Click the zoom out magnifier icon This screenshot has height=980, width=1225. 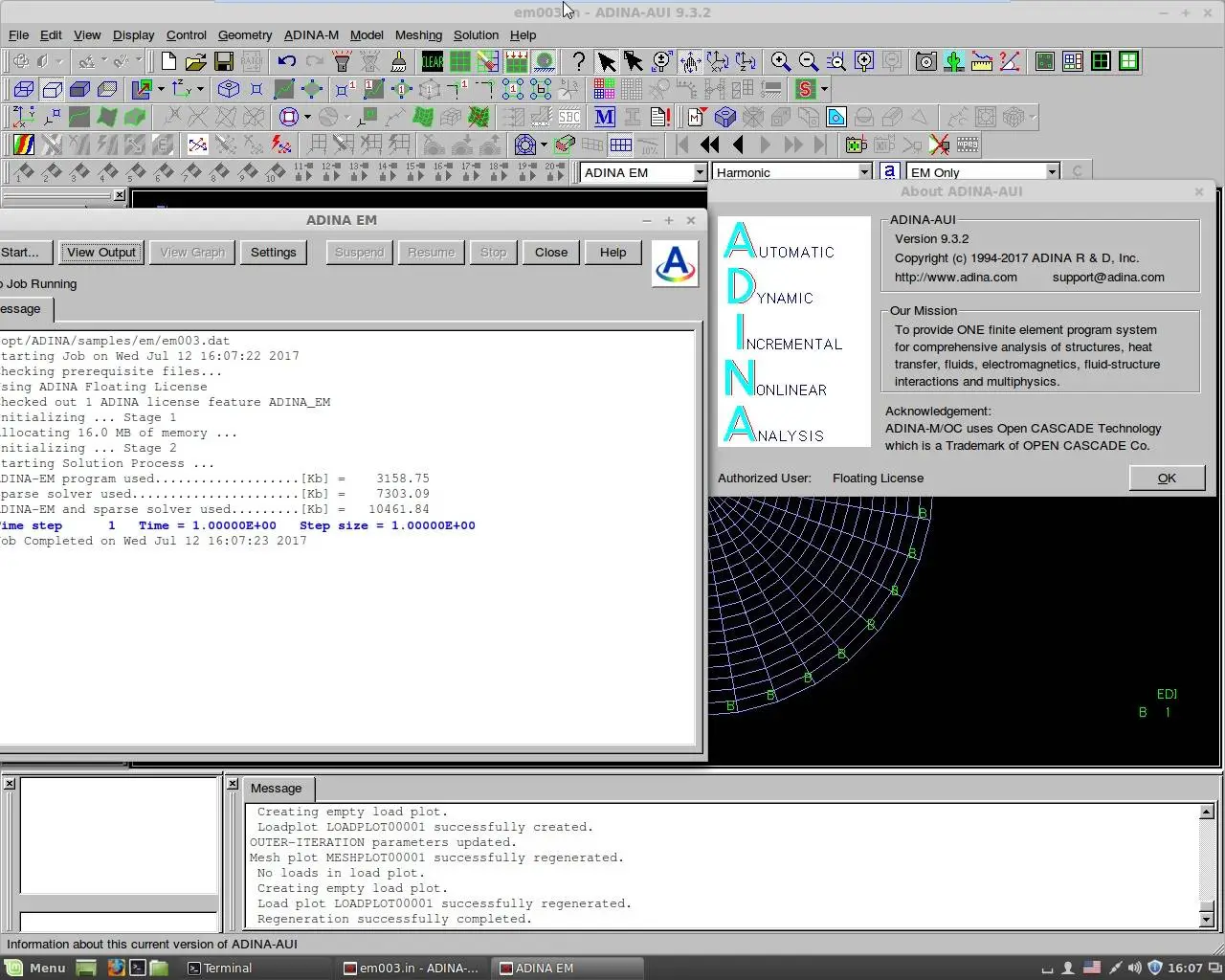[x=809, y=61]
